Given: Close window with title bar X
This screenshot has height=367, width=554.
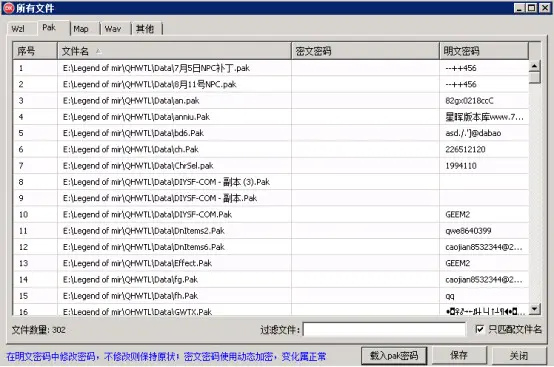Looking at the screenshot, I should 544,8.
